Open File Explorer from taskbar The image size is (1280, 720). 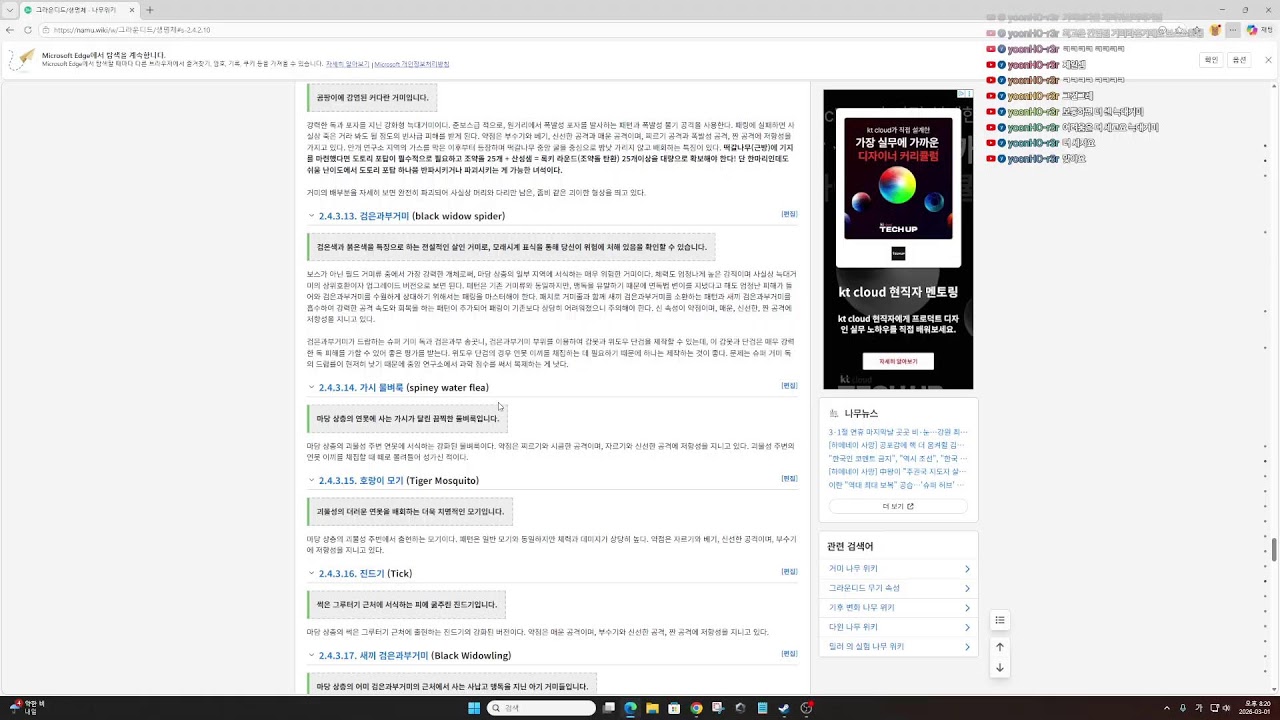coord(653,708)
